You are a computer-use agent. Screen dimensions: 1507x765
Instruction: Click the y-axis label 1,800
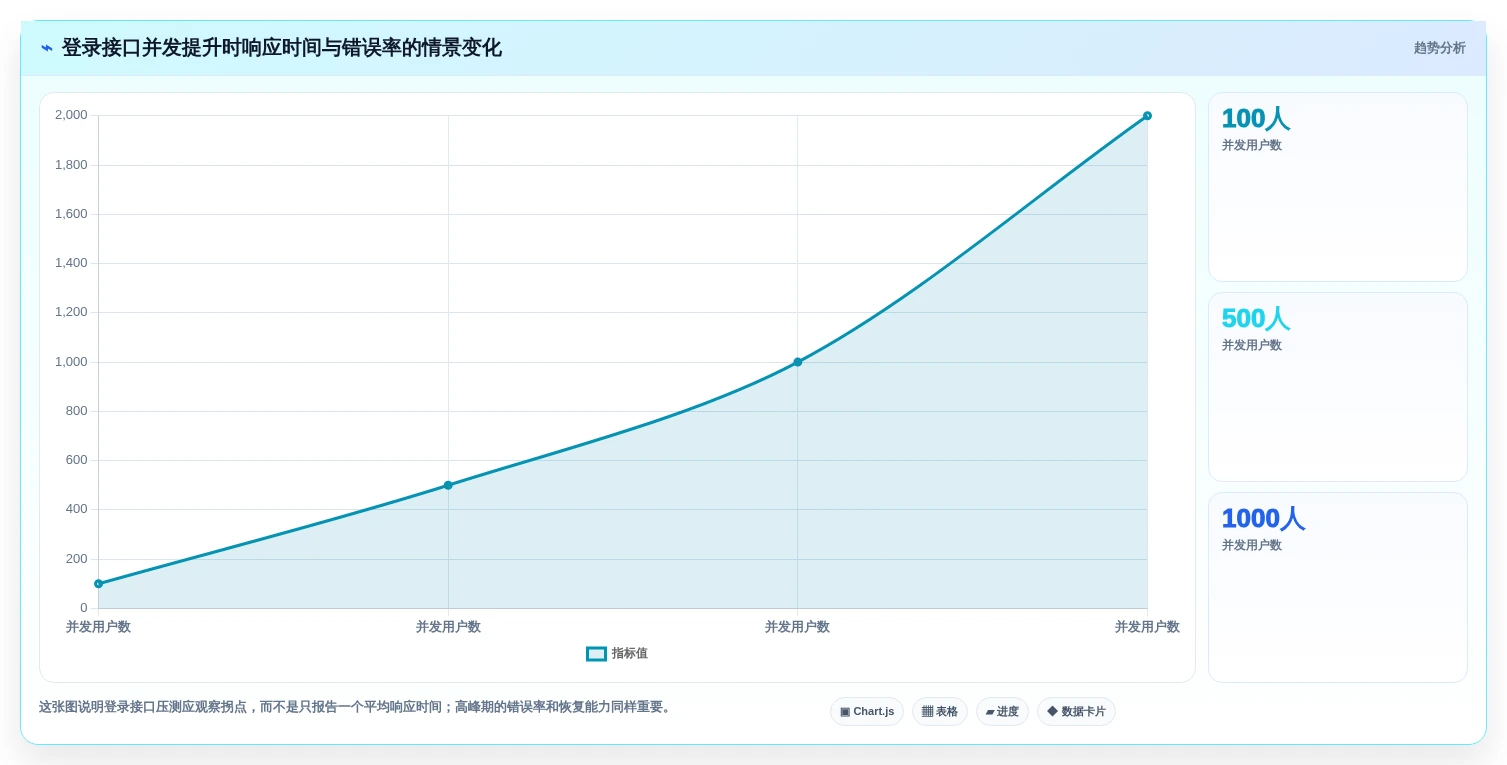point(71,165)
